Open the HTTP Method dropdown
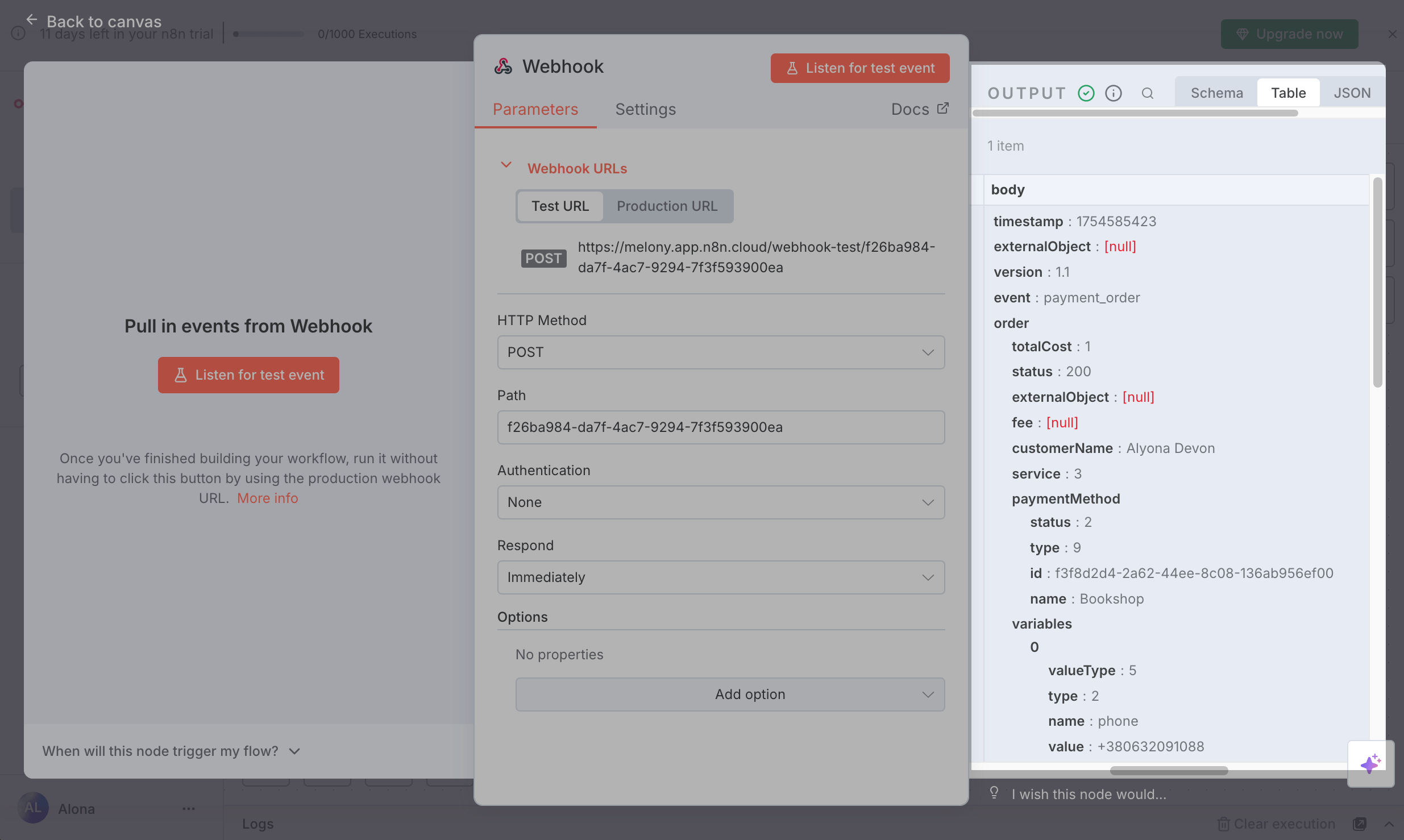 (x=720, y=352)
